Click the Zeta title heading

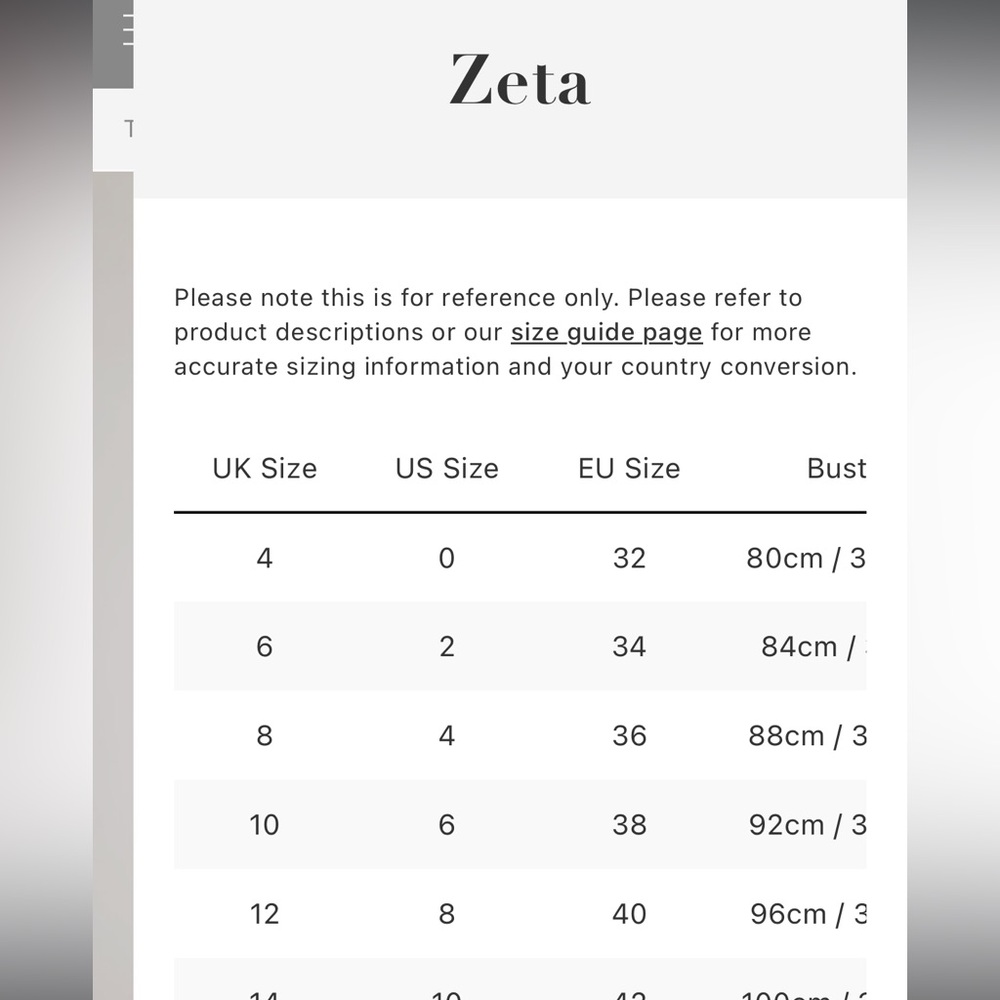tap(520, 80)
